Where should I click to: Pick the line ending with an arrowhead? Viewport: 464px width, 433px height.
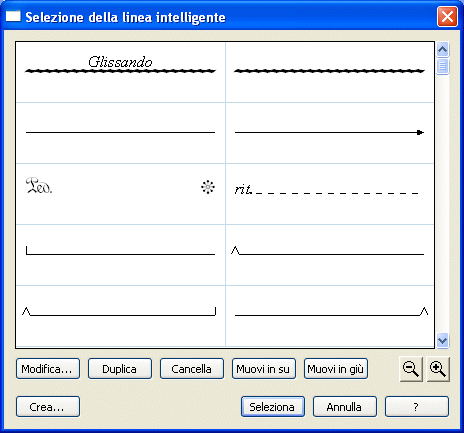[x=330, y=133]
